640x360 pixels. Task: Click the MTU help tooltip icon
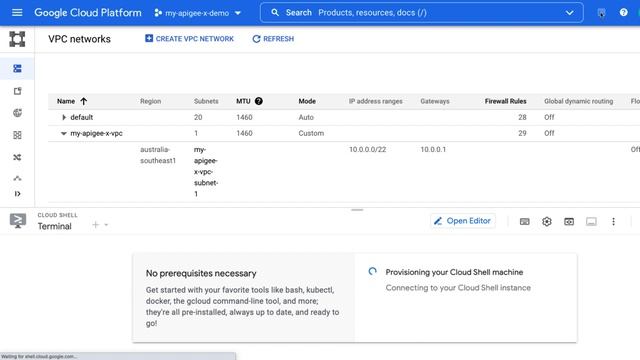pos(258,101)
